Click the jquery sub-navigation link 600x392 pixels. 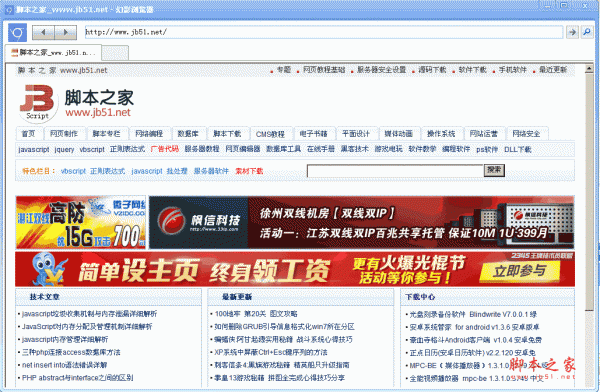pos(64,149)
